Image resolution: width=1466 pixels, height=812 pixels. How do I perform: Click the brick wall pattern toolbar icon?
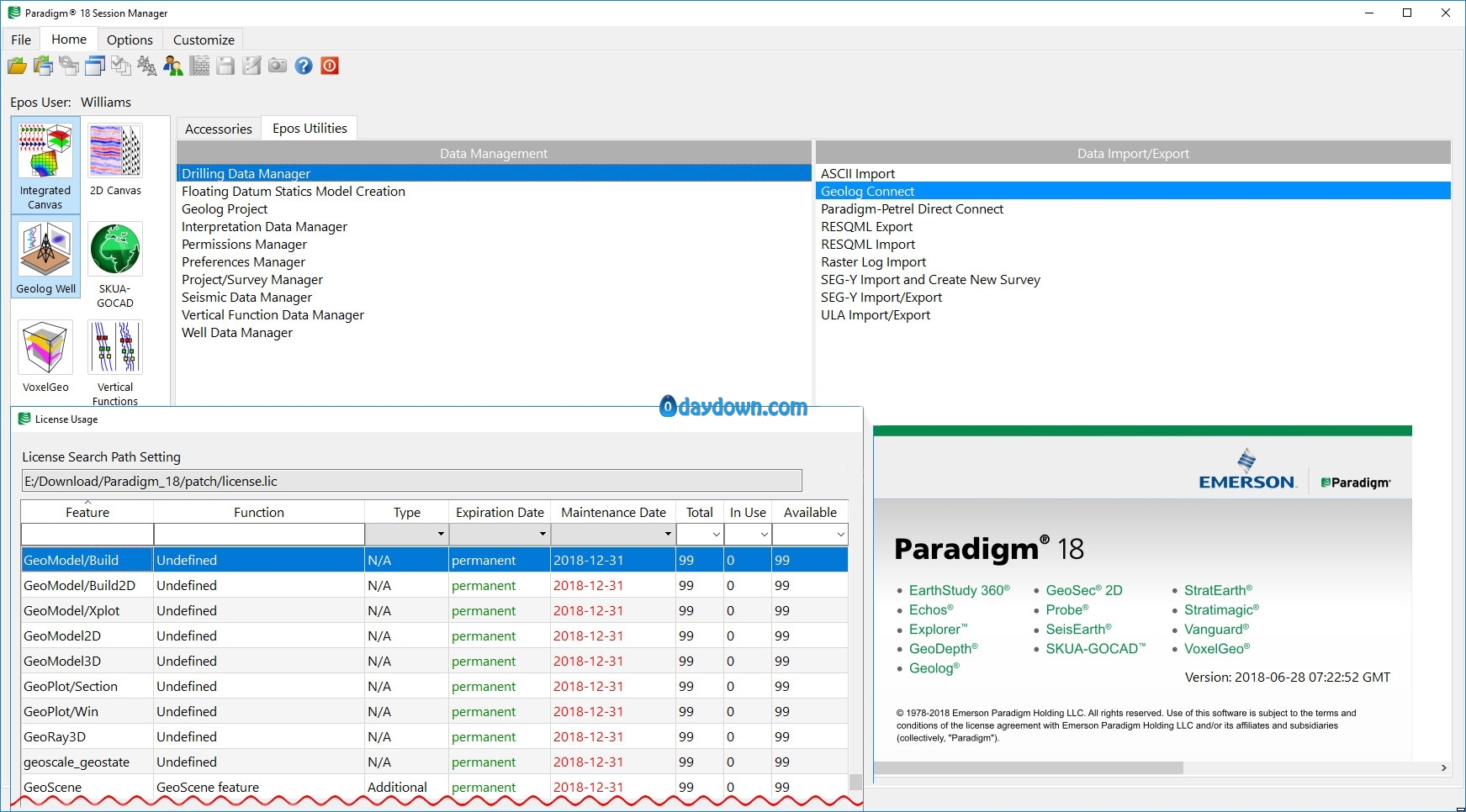199,66
